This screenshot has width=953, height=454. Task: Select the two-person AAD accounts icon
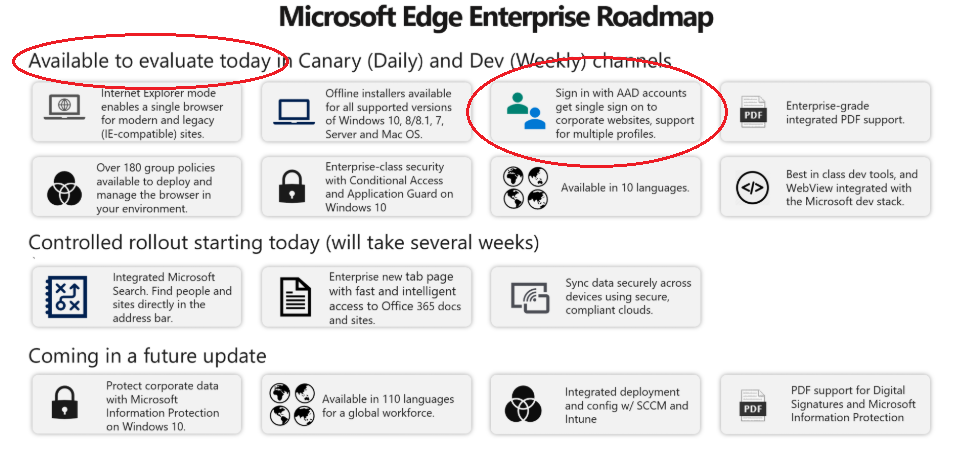(526, 111)
